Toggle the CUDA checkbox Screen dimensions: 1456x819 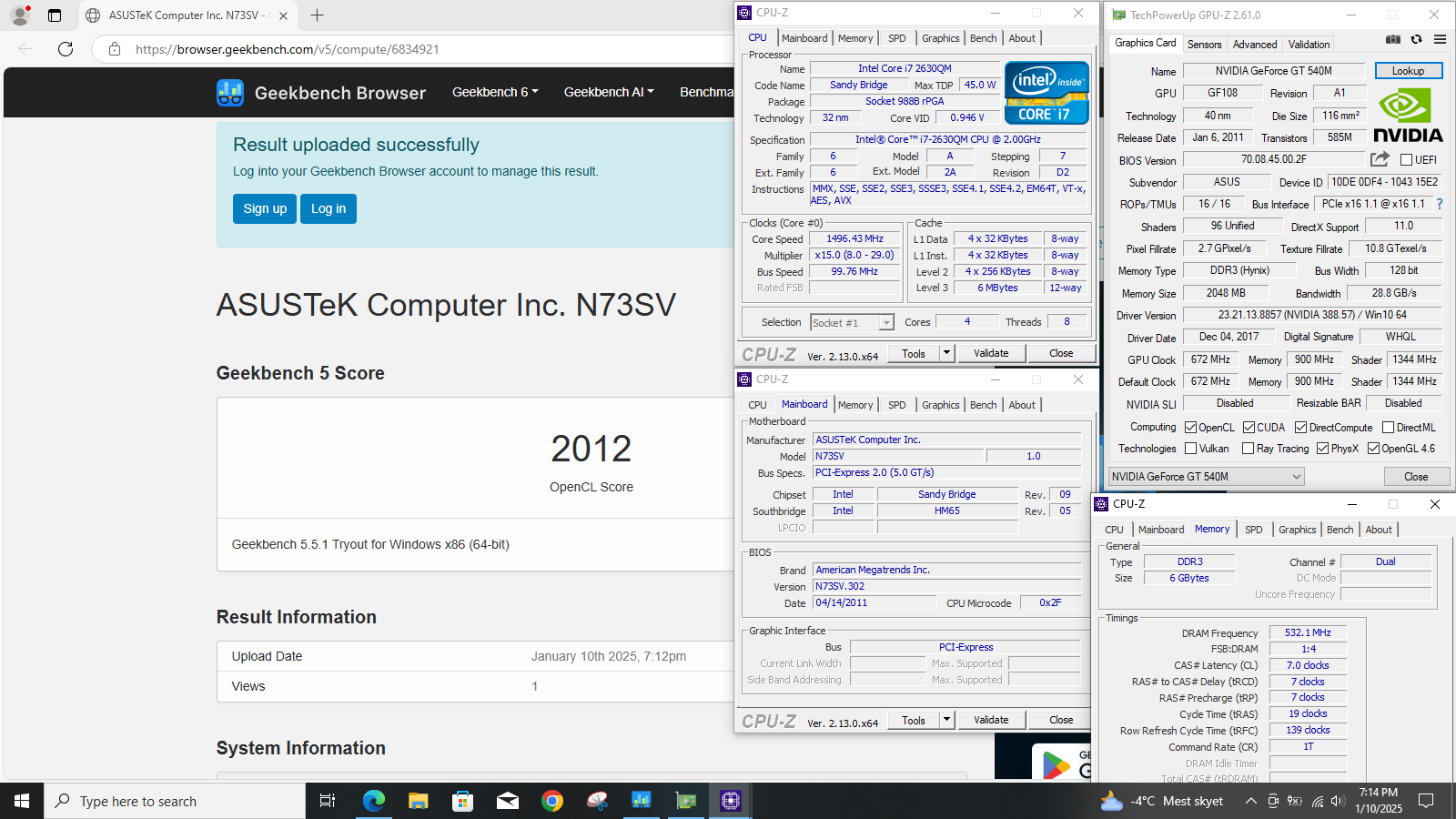(x=1249, y=427)
